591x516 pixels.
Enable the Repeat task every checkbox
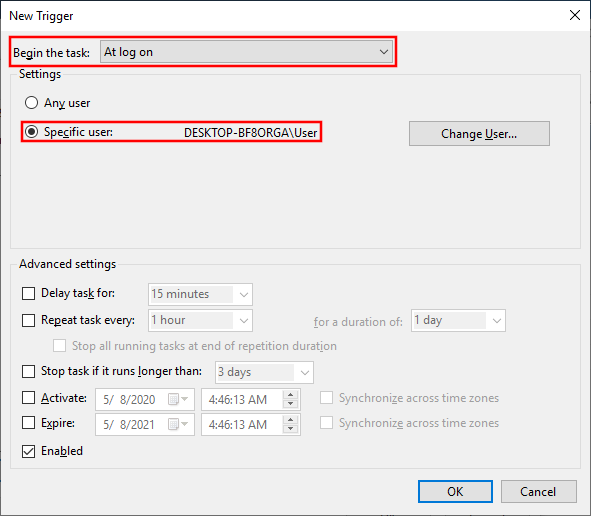[x=29, y=320]
